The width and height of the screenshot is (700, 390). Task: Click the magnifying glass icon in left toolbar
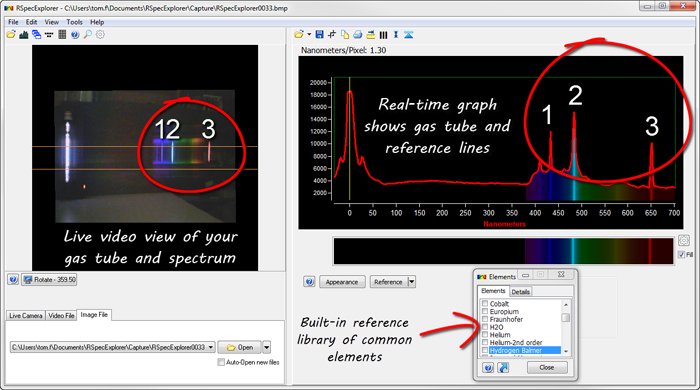tap(88, 34)
